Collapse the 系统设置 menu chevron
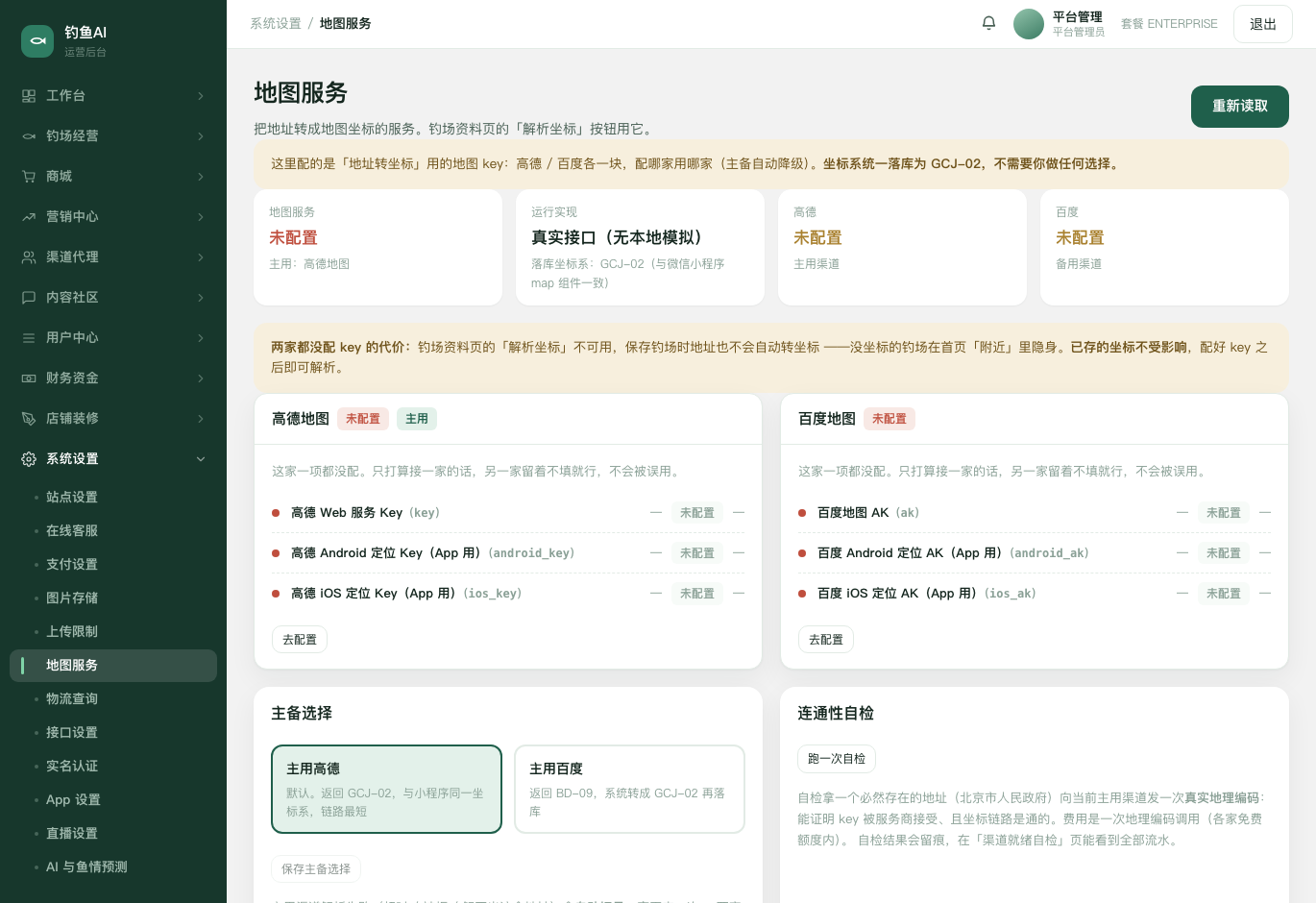The image size is (1316, 903). point(201,459)
